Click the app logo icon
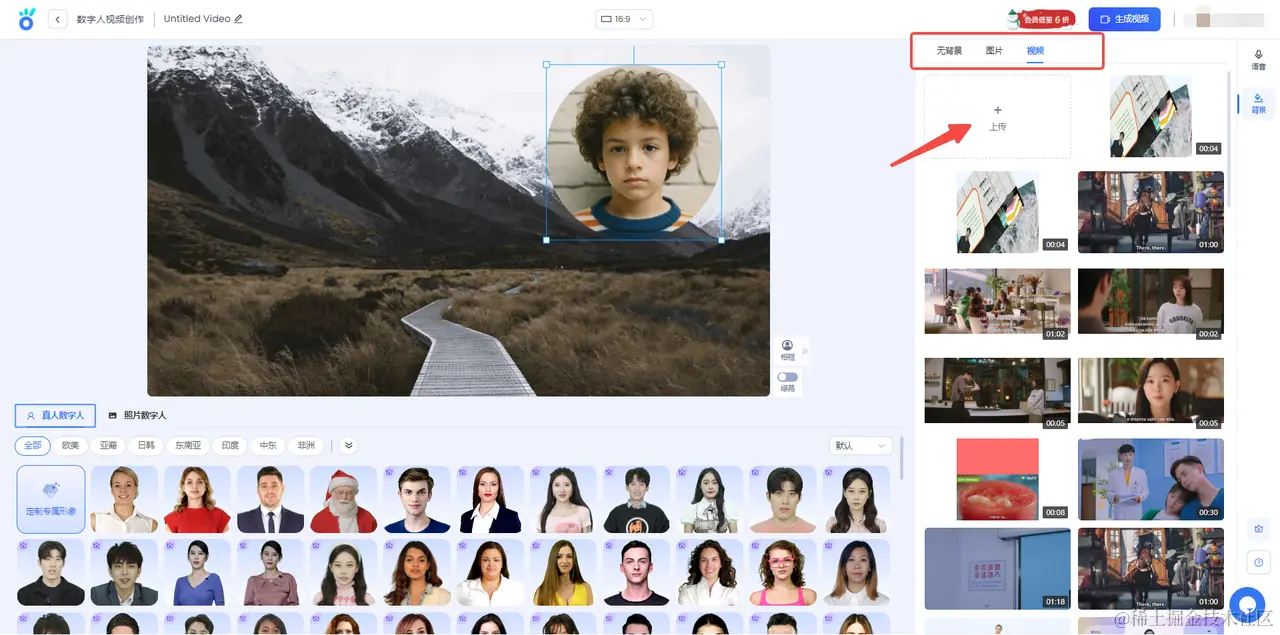The image size is (1280, 635). (x=27, y=18)
